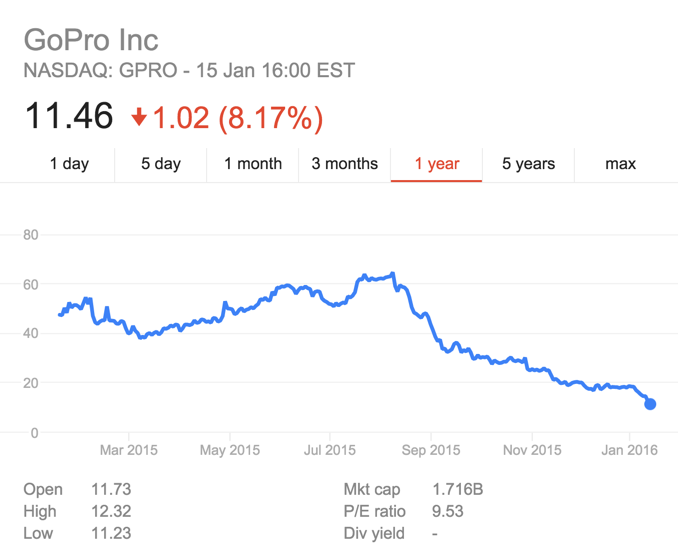Click the Mkt cap value 1.716B
This screenshot has height=554, width=678.
[458, 490]
